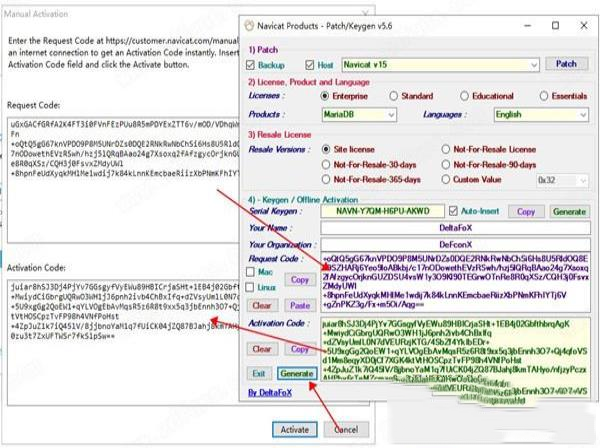This screenshot has height=448, width=600.
Task: Select the Educational license radio button
Action: tap(464, 96)
